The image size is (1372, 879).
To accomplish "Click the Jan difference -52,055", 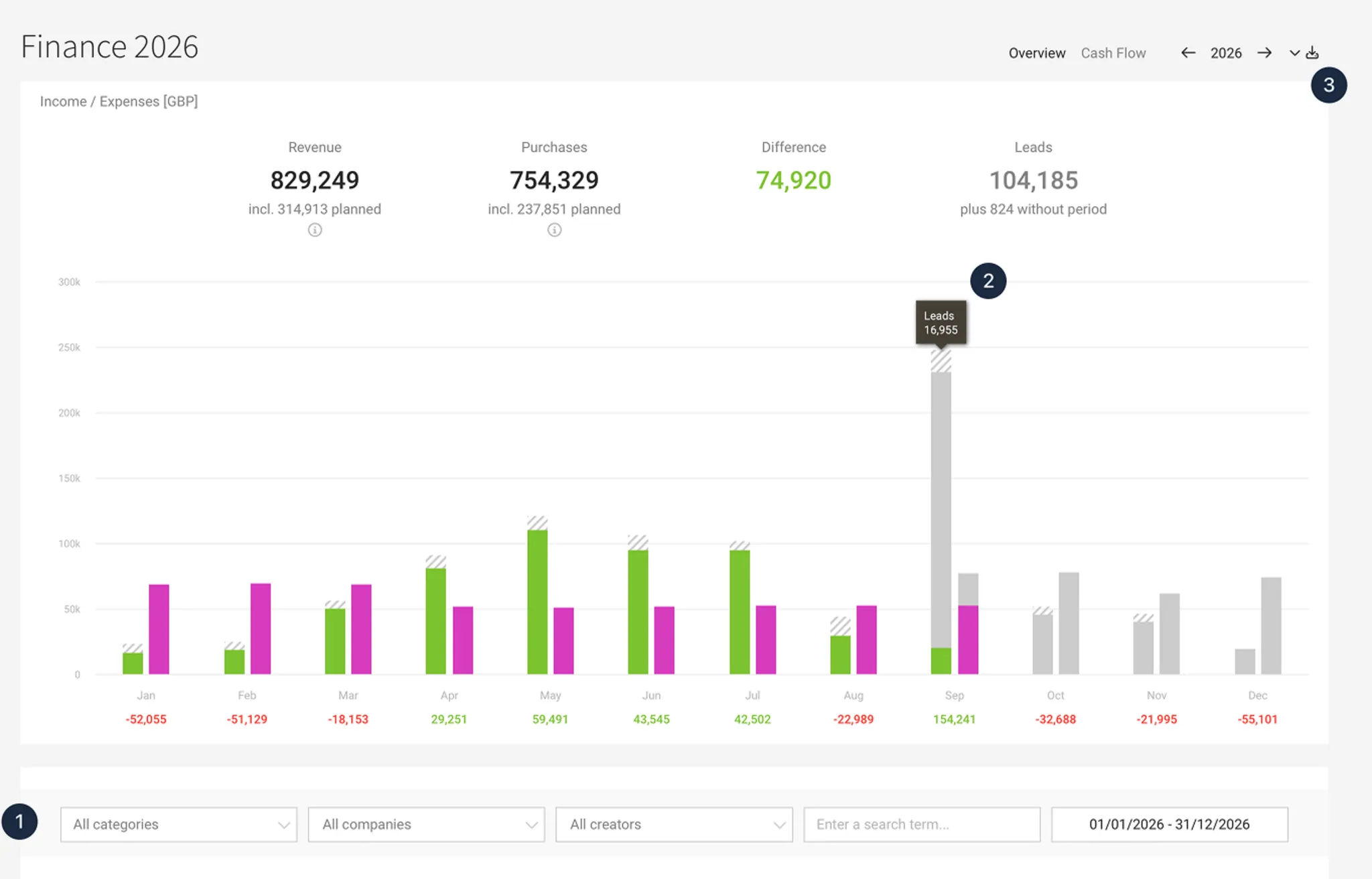I will pyautogui.click(x=146, y=719).
